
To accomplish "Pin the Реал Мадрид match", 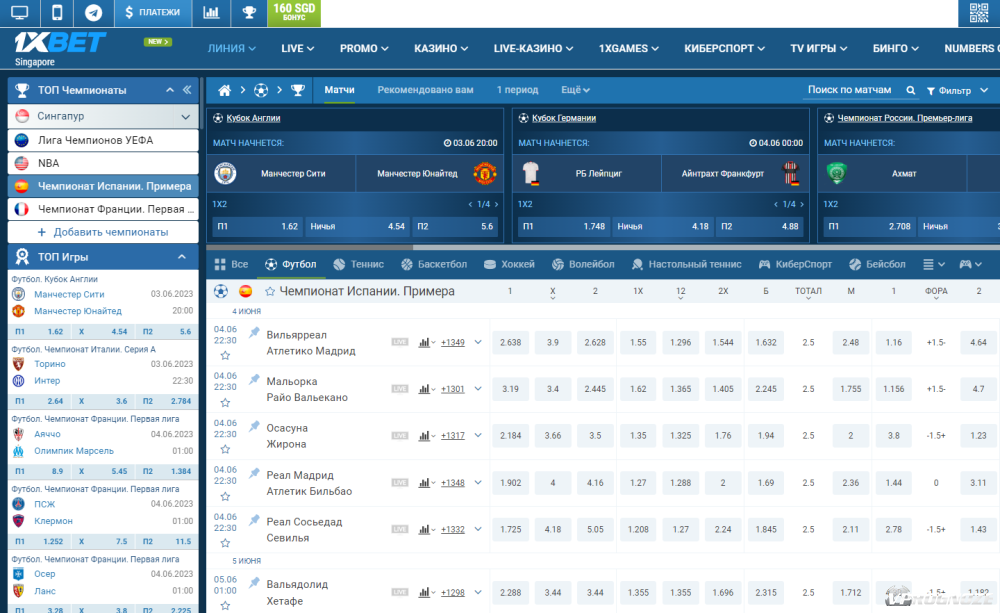I will pyautogui.click(x=254, y=473).
